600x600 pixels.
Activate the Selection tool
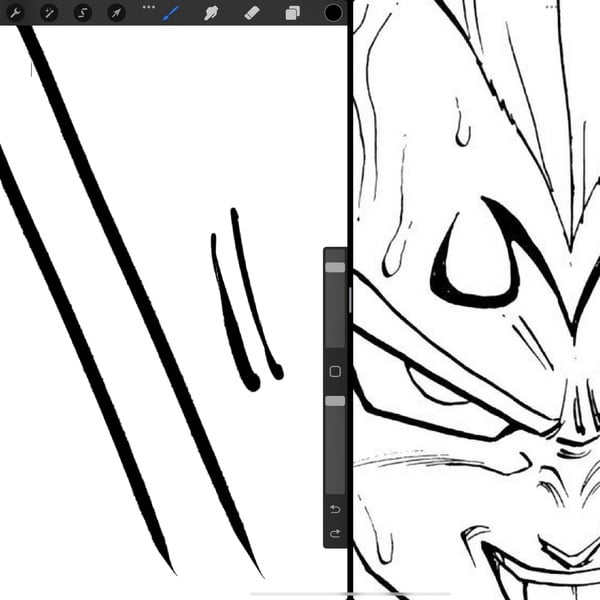[83, 13]
